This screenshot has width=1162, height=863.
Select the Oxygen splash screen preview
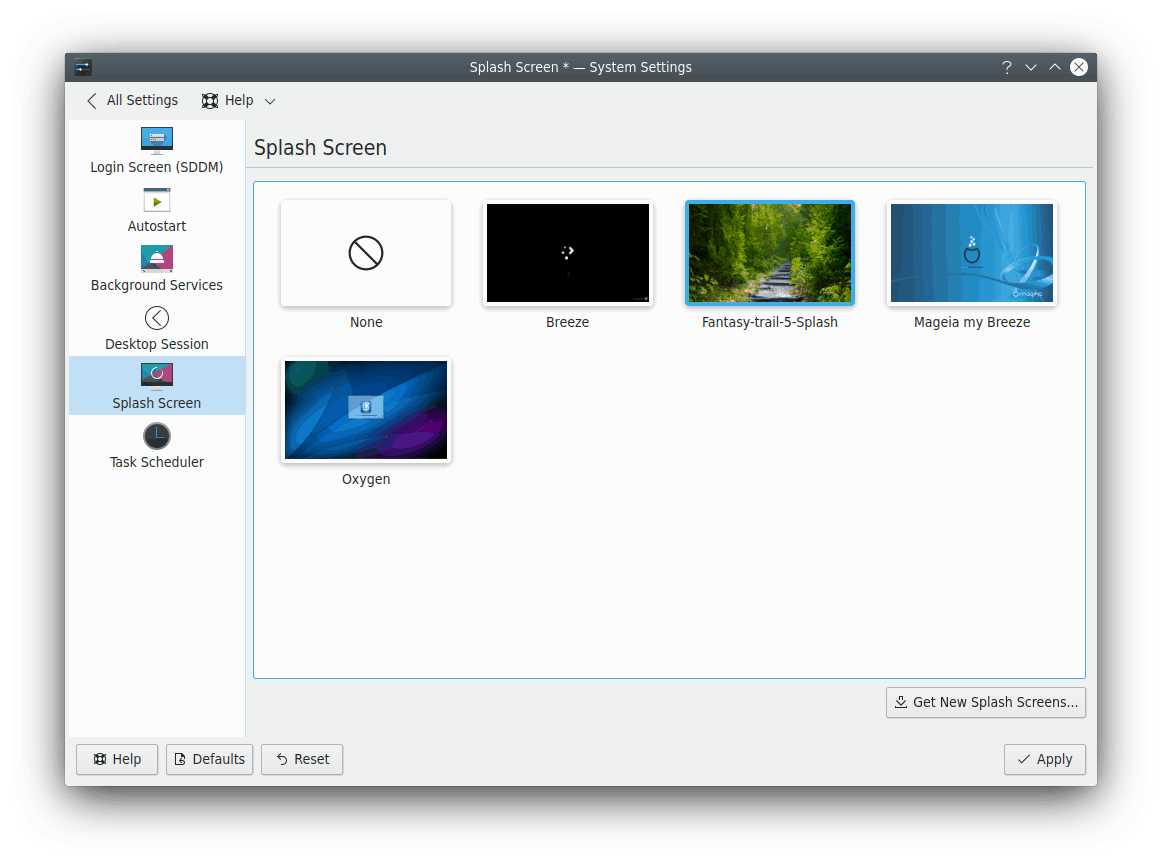[x=365, y=410]
